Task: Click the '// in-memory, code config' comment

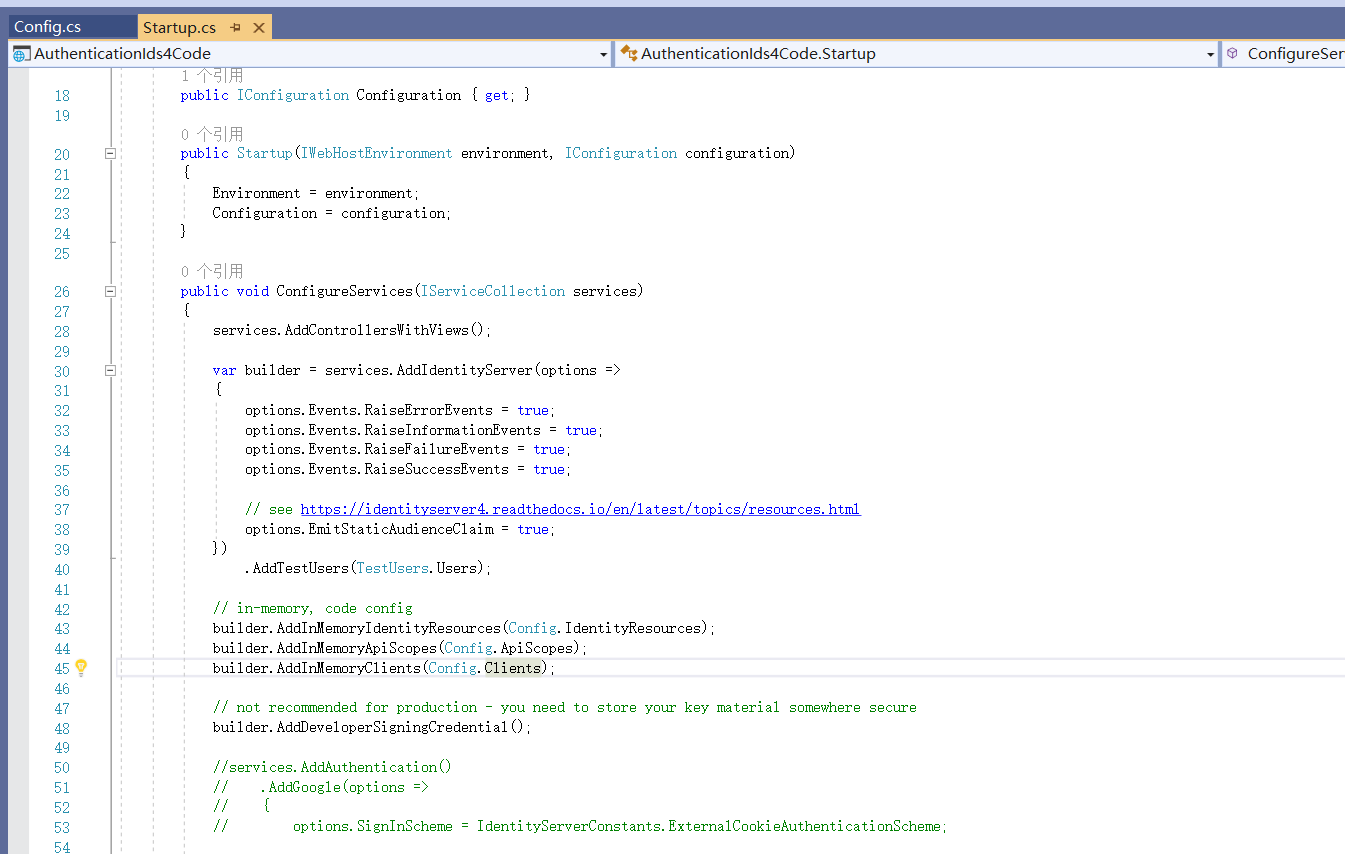Action: pyautogui.click(x=312, y=608)
